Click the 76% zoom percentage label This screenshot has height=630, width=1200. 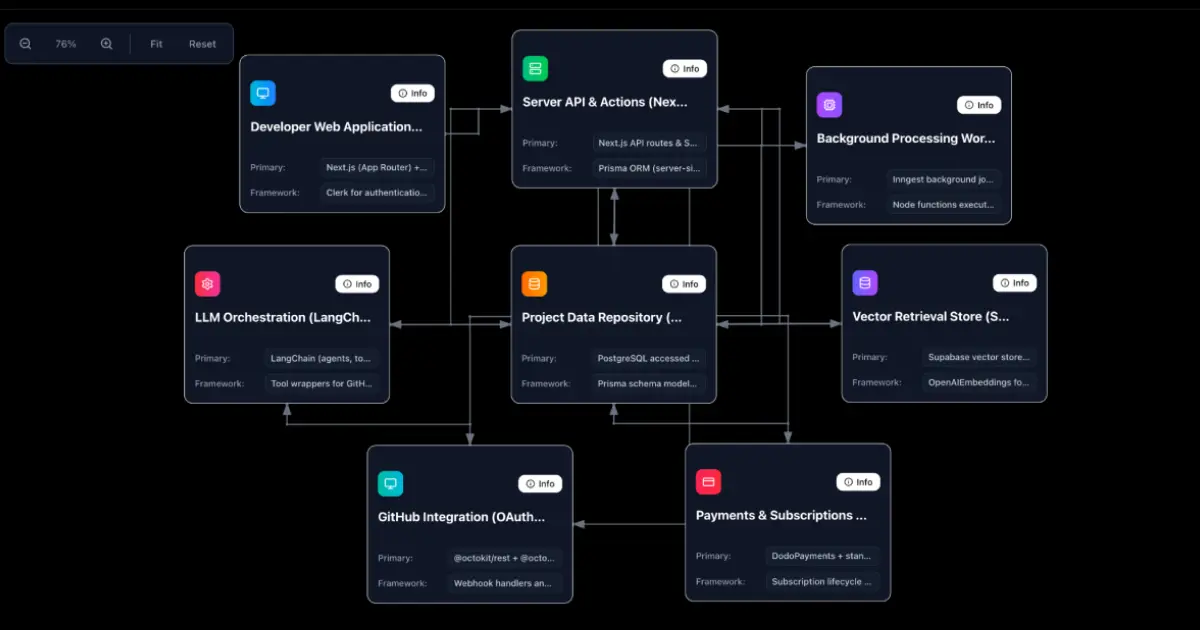(66, 44)
